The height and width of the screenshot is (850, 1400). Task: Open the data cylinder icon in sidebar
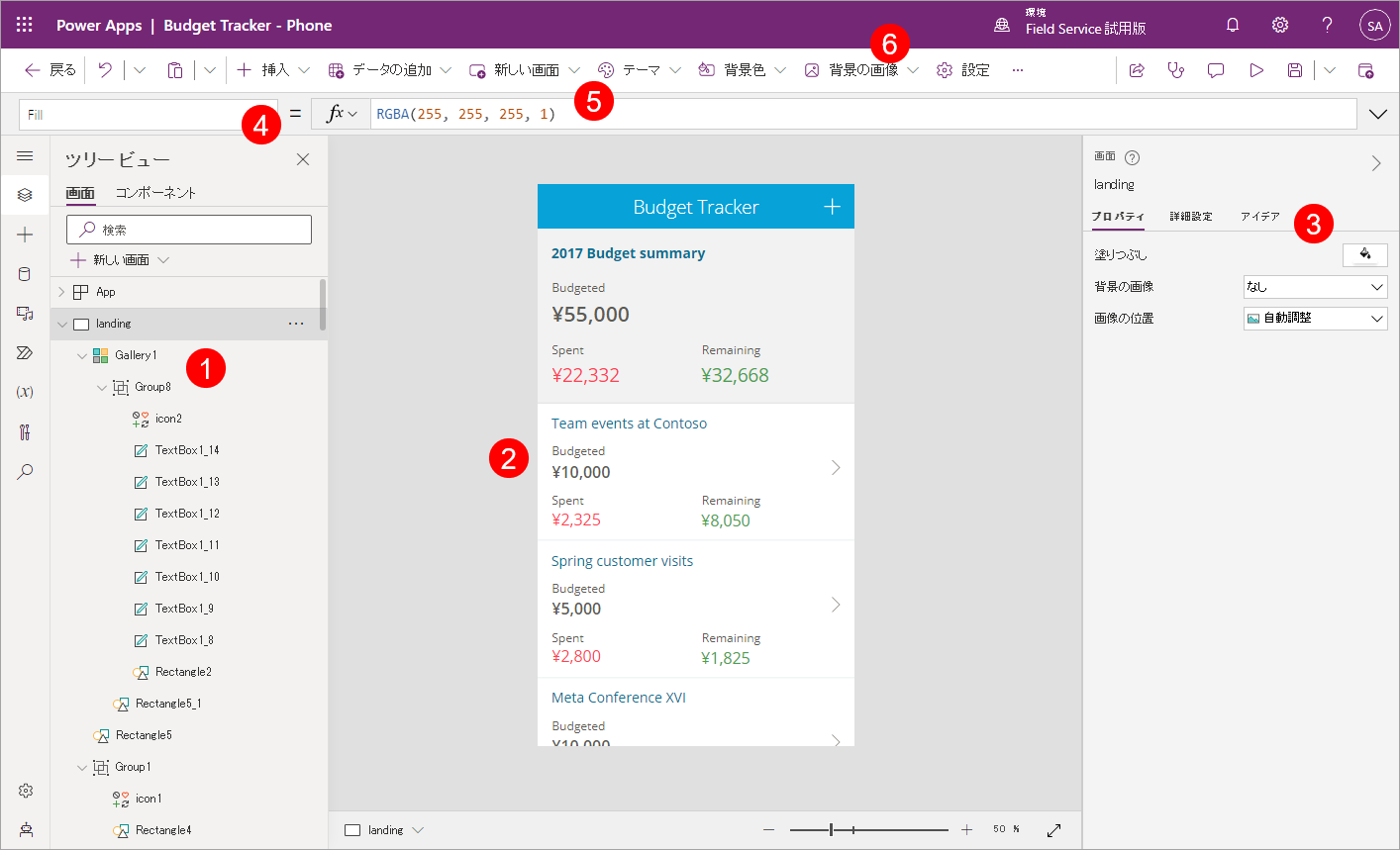[x=25, y=274]
